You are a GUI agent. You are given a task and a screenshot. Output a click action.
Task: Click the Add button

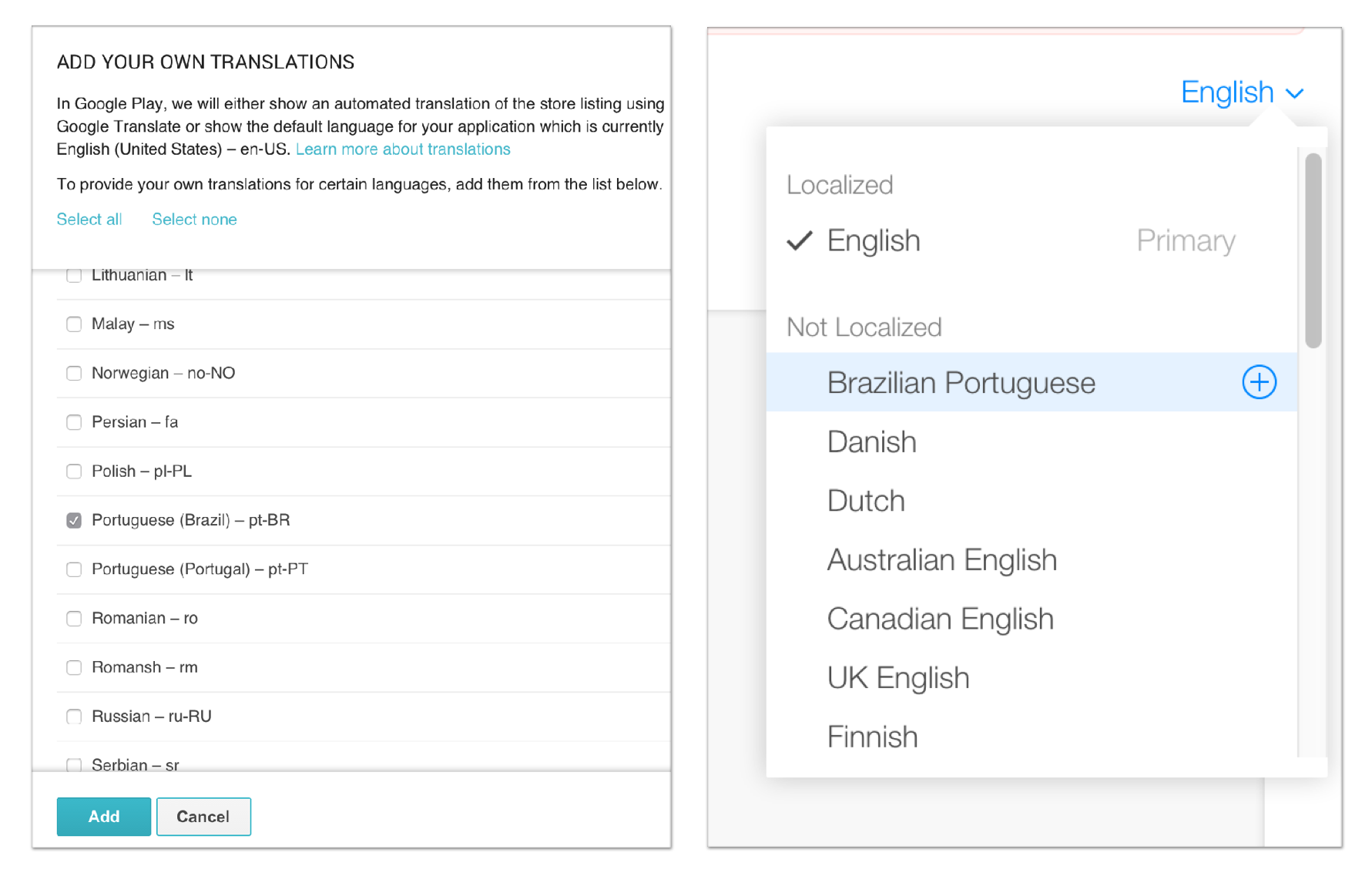[x=104, y=817]
